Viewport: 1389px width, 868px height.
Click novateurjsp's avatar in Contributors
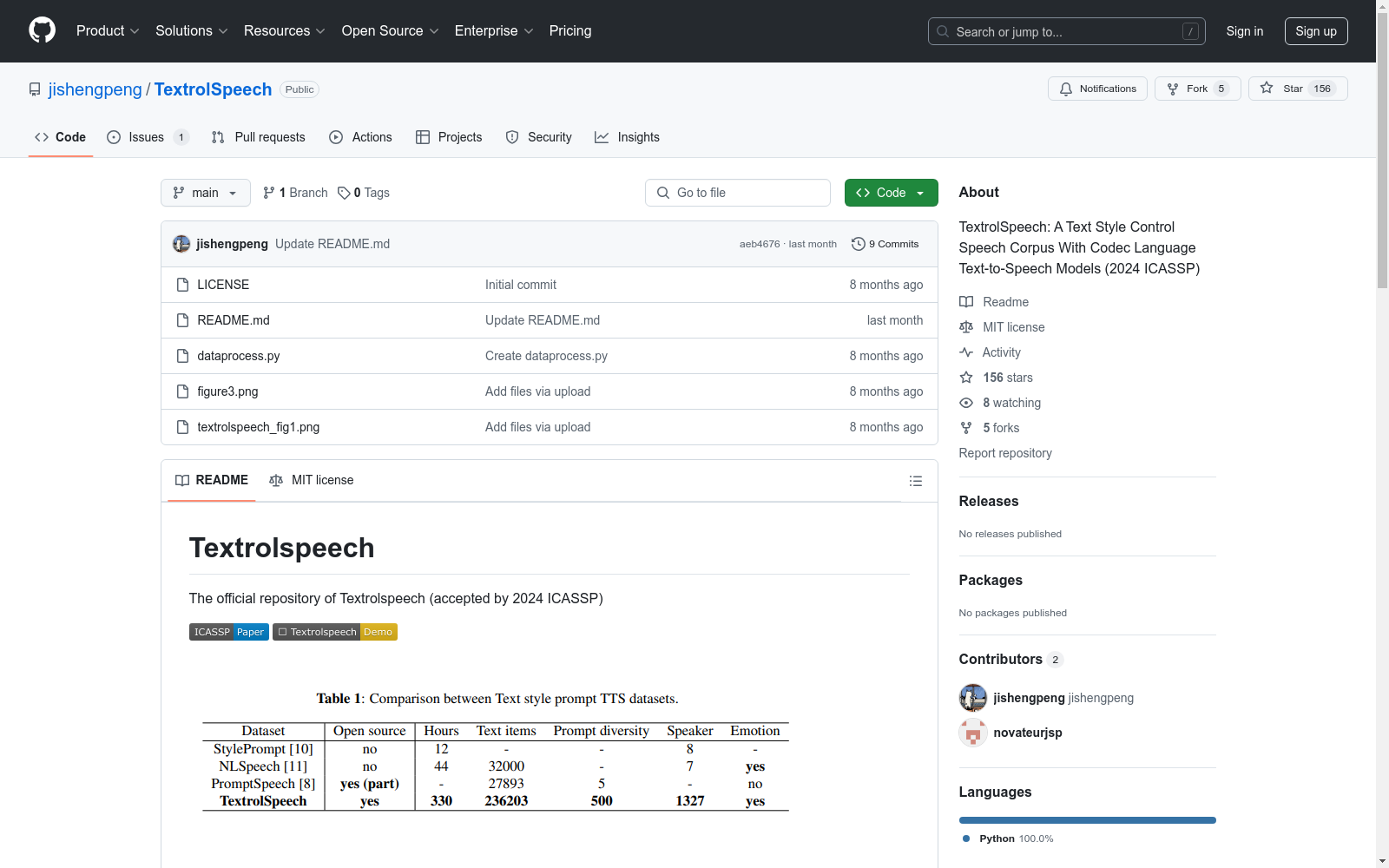point(973,733)
